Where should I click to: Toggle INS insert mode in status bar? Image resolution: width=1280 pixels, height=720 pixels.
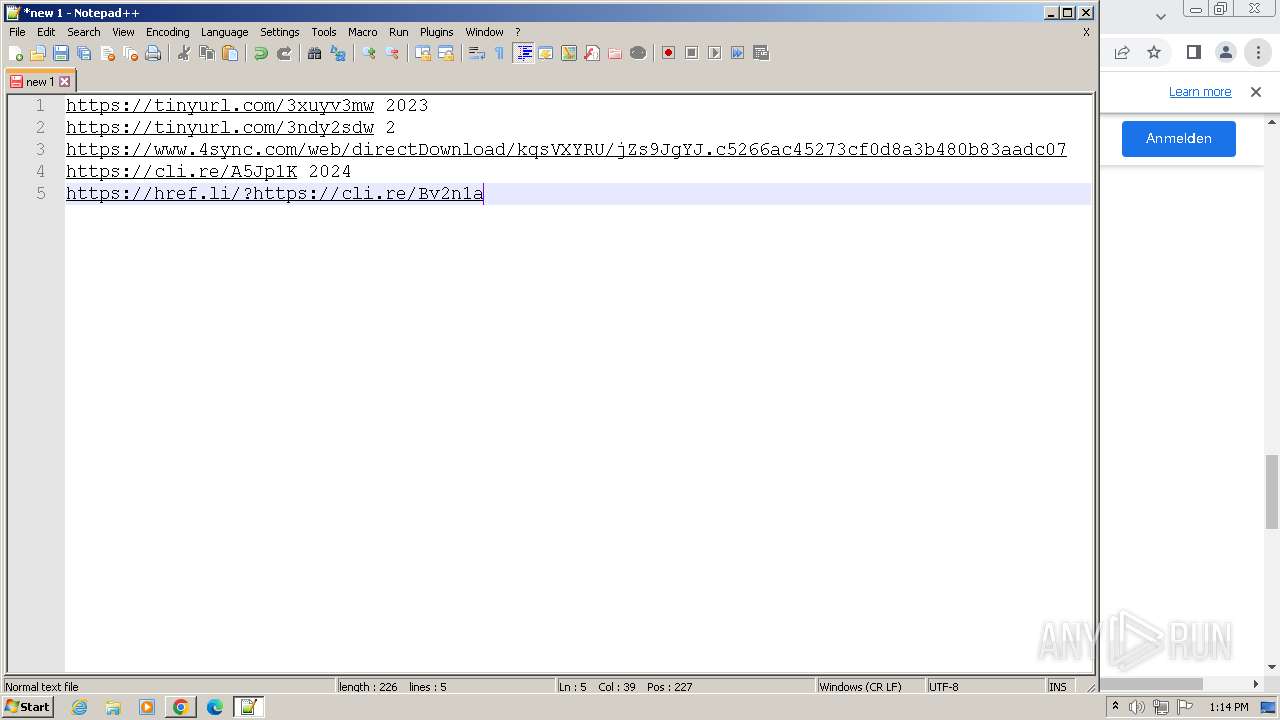(x=1057, y=687)
